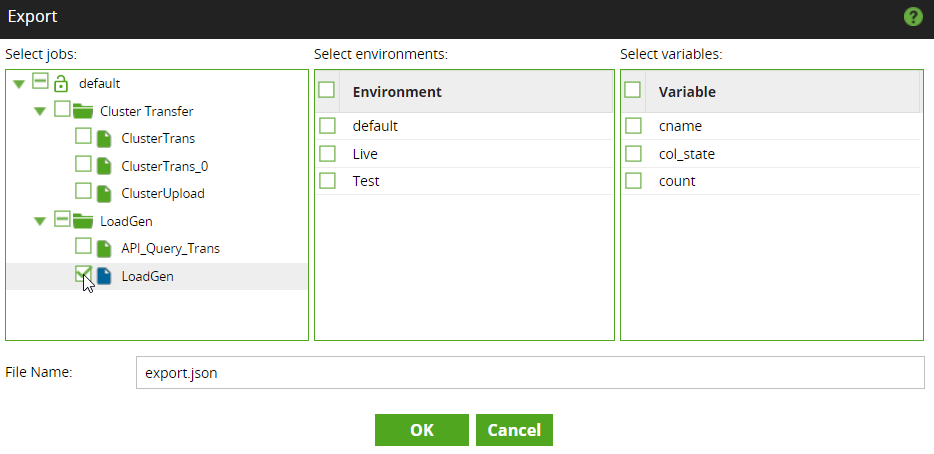The height and width of the screenshot is (454, 934).
Task: Click the default environment row text
Action: pyautogui.click(x=375, y=126)
